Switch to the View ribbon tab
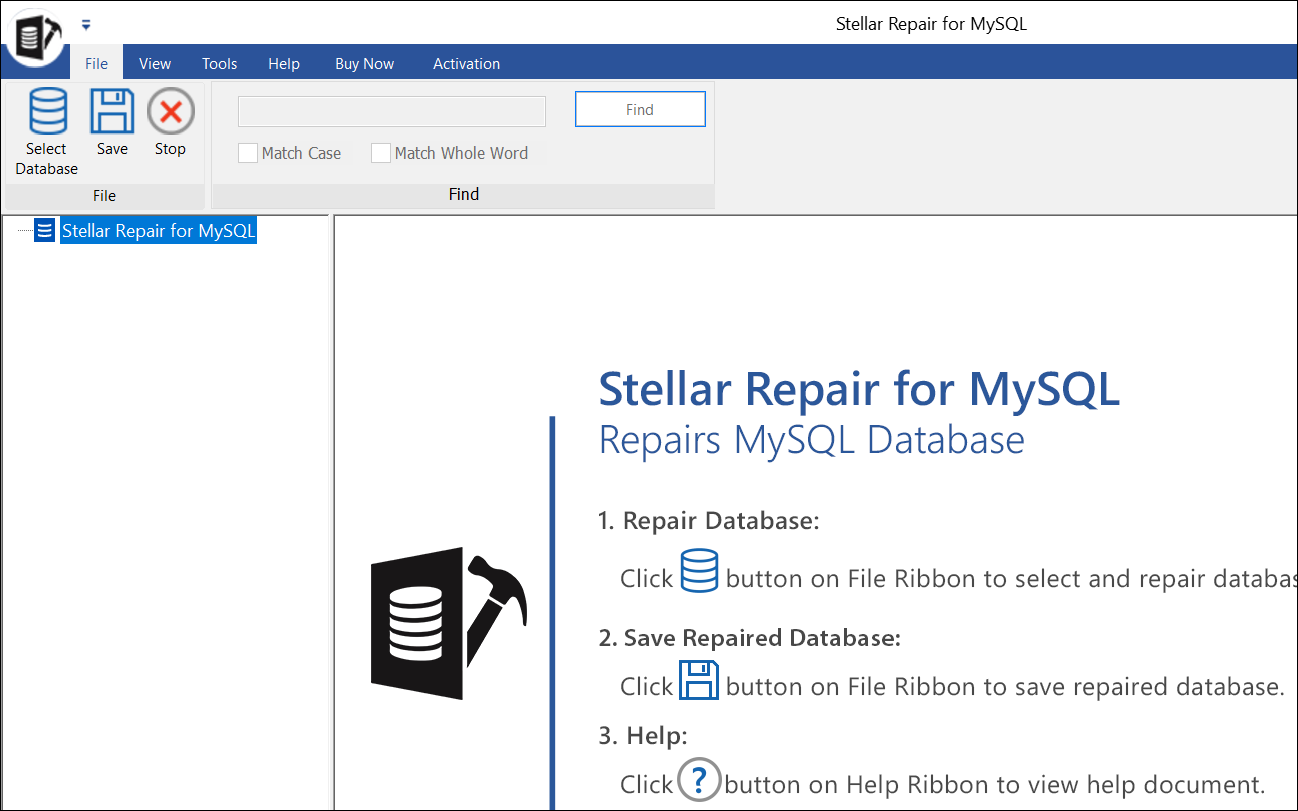The height and width of the screenshot is (811, 1298). [x=155, y=63]
